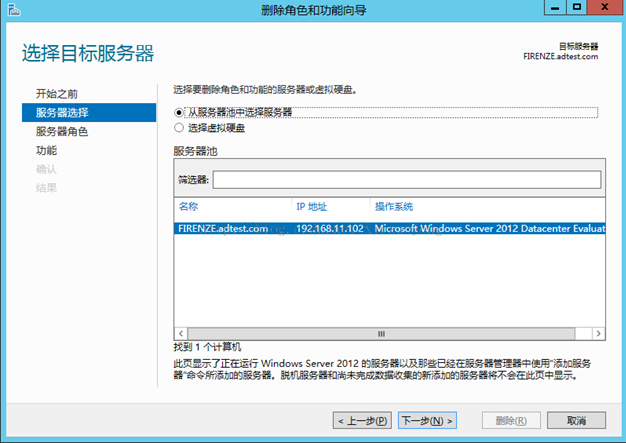This screenshot has width=626, height=443.
Task: Click the right arrow of horizontal scrollbar
Action: coord(598,334)
